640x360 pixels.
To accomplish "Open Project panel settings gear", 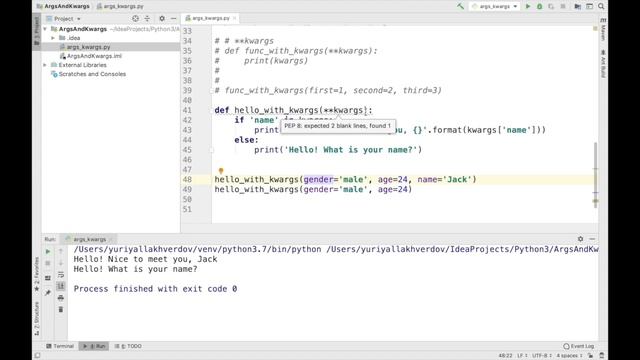I will [162, 19].
